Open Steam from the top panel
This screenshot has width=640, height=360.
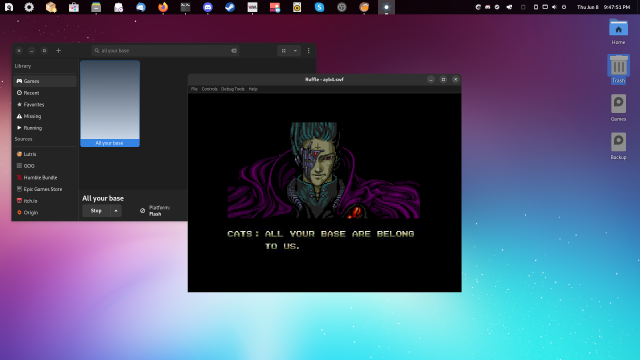pyautogui.click(x=230, y=7)
